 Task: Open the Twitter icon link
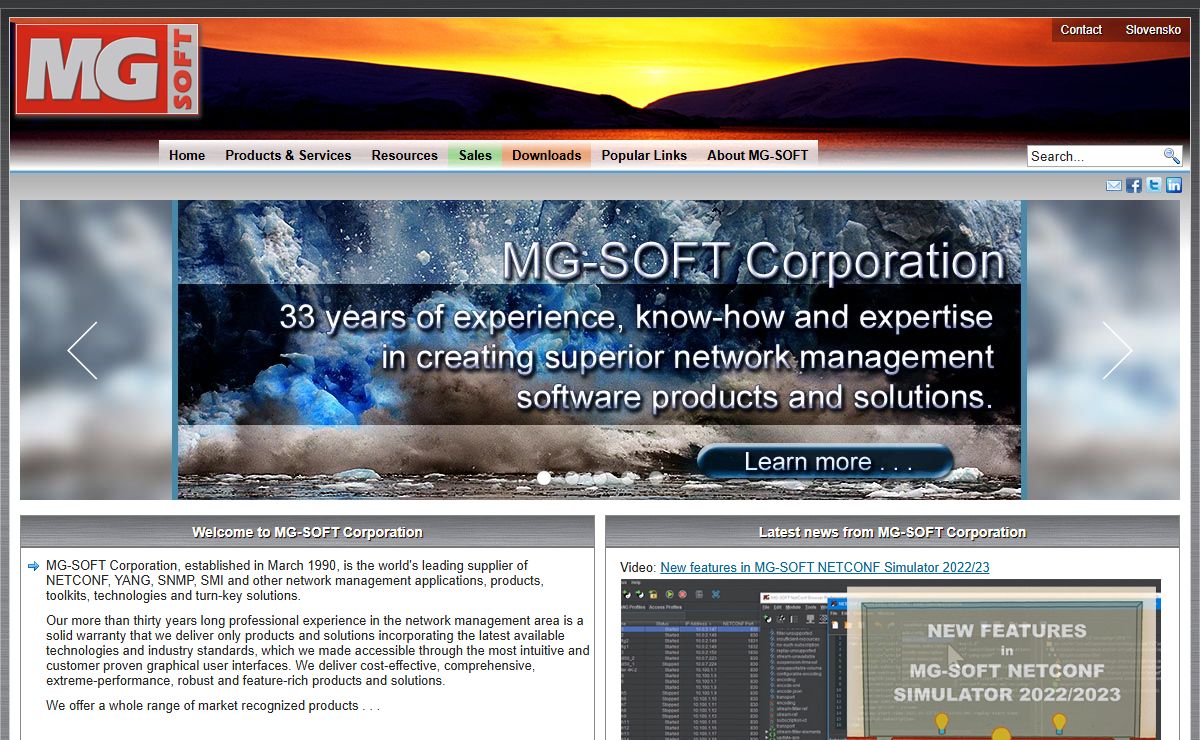[1154, 185]
